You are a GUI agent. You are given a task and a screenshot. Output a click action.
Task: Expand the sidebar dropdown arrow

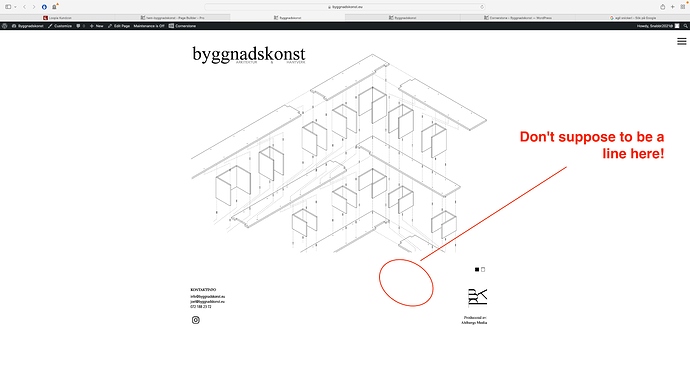[15, 7]
